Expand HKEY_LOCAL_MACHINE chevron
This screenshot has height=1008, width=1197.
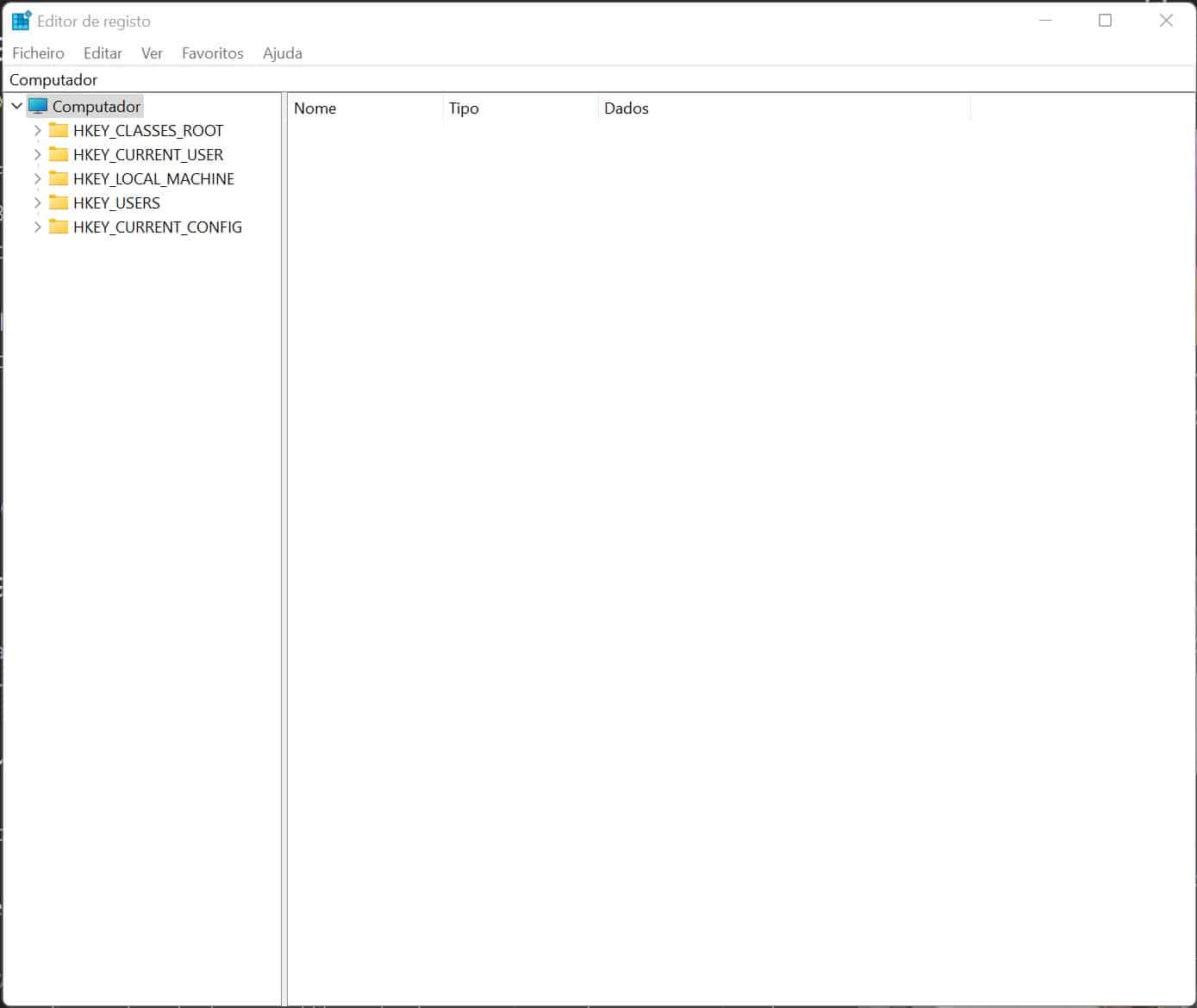37,179
